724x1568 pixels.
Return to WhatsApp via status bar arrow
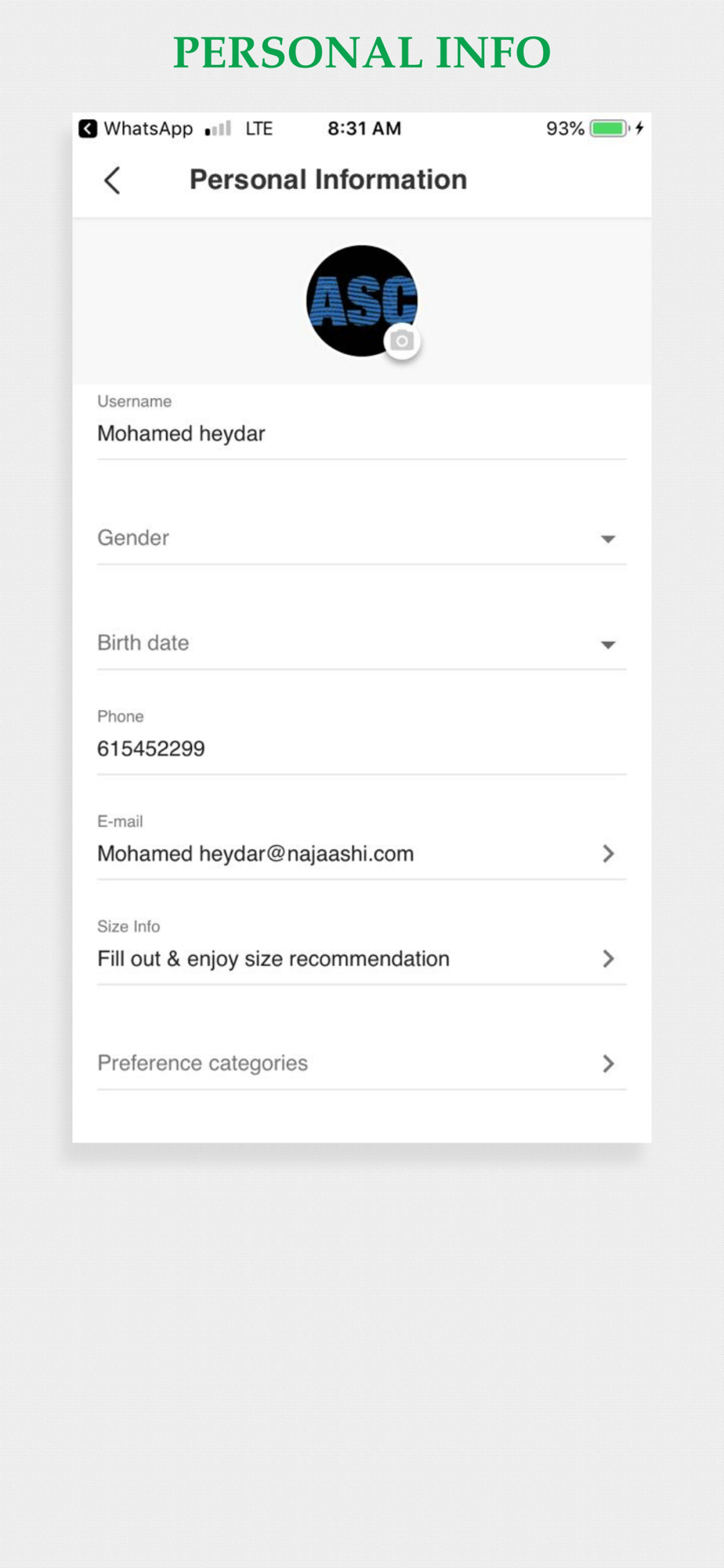[88, 129]
